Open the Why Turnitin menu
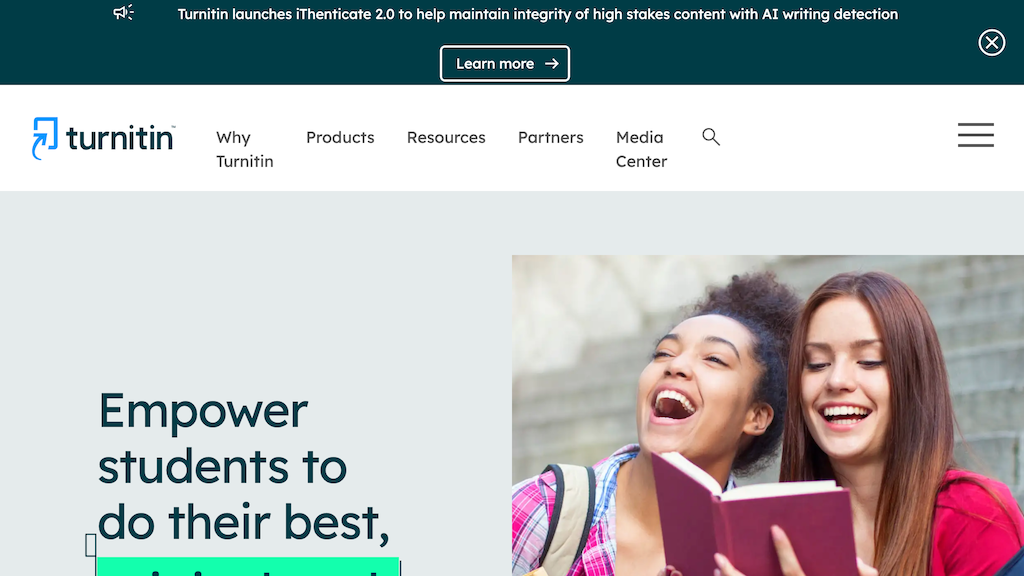1024x576 pixels. 245,149
